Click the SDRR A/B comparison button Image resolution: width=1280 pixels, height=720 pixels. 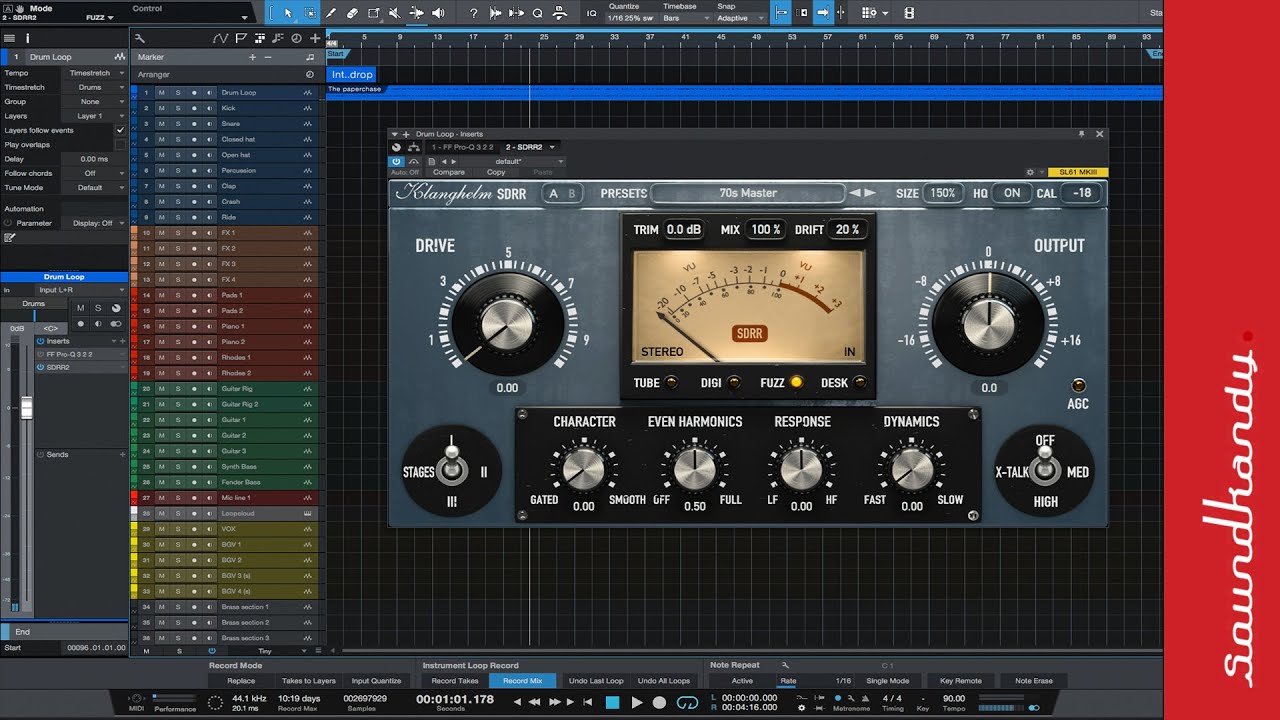[564, 193]
